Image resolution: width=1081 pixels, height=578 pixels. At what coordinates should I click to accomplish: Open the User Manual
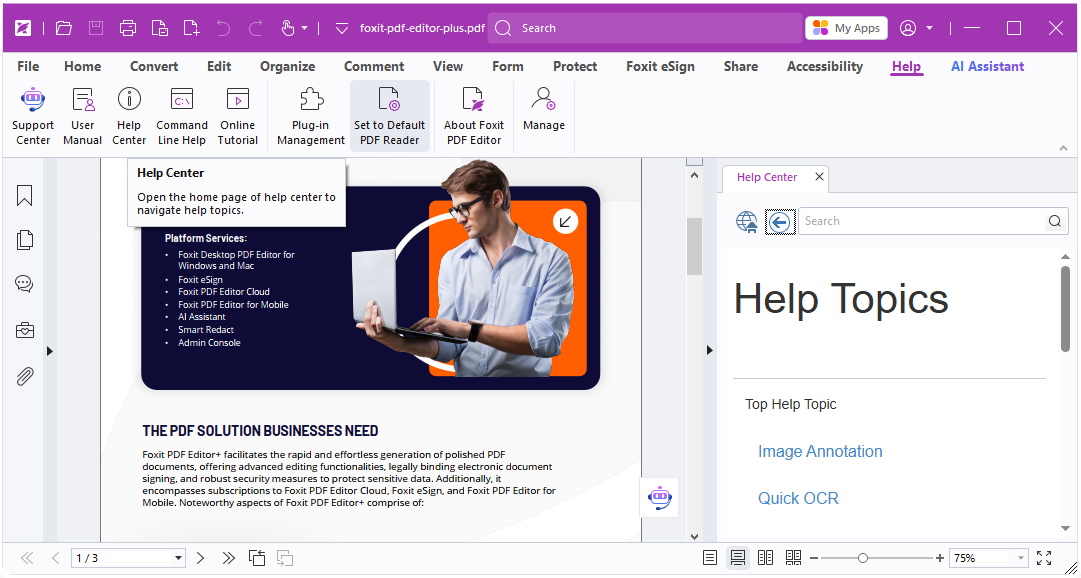(83, 116)
